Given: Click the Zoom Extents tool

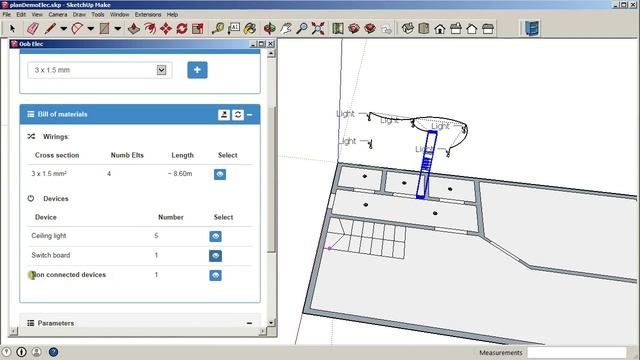Looking at the screenshot, I should click(318, 29).
